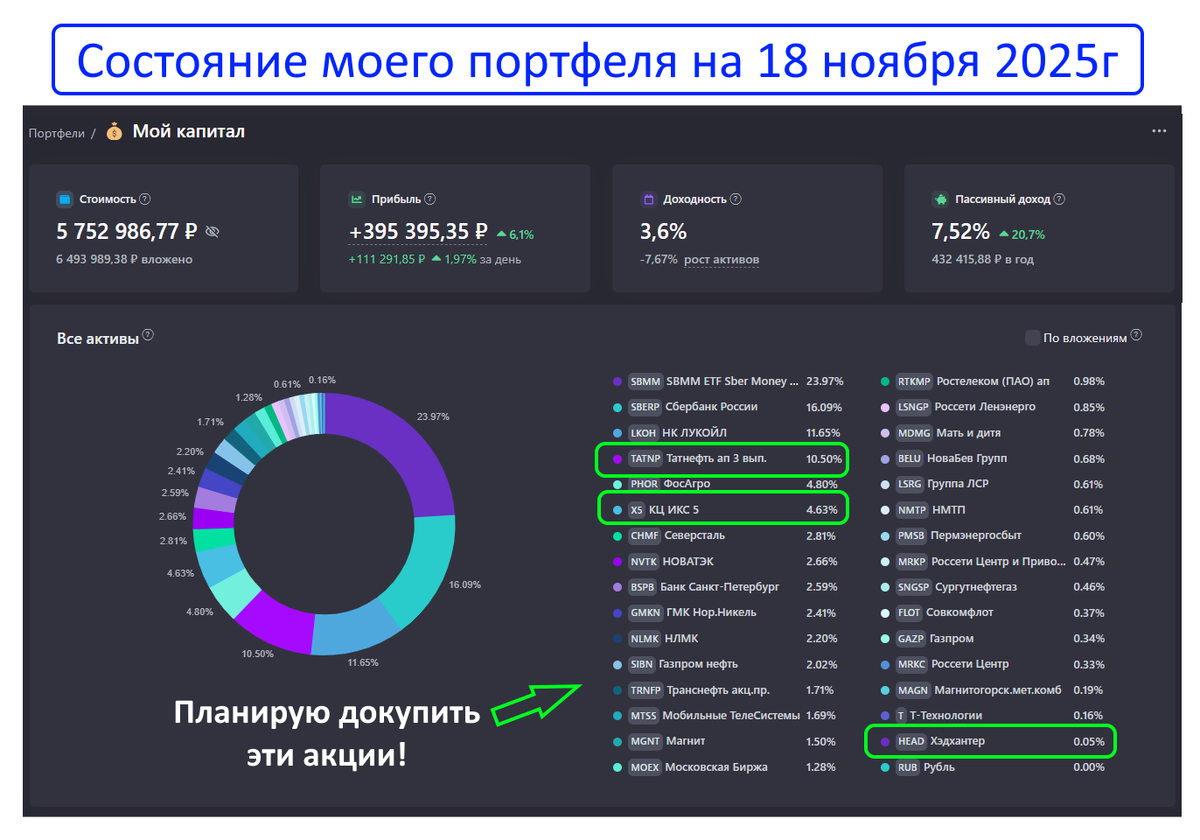
Task: Open the Пермэнергосбыт row
Action: click(994, 536)
